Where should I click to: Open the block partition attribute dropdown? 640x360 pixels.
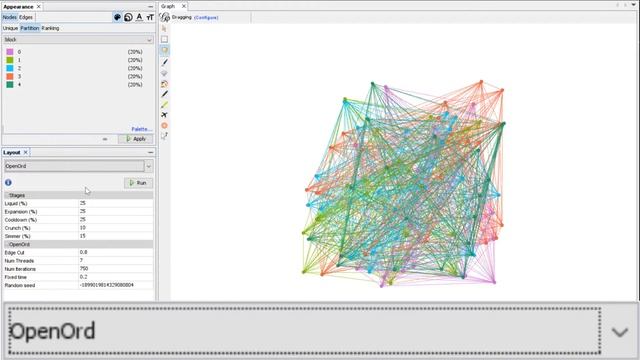pos(78,40)
